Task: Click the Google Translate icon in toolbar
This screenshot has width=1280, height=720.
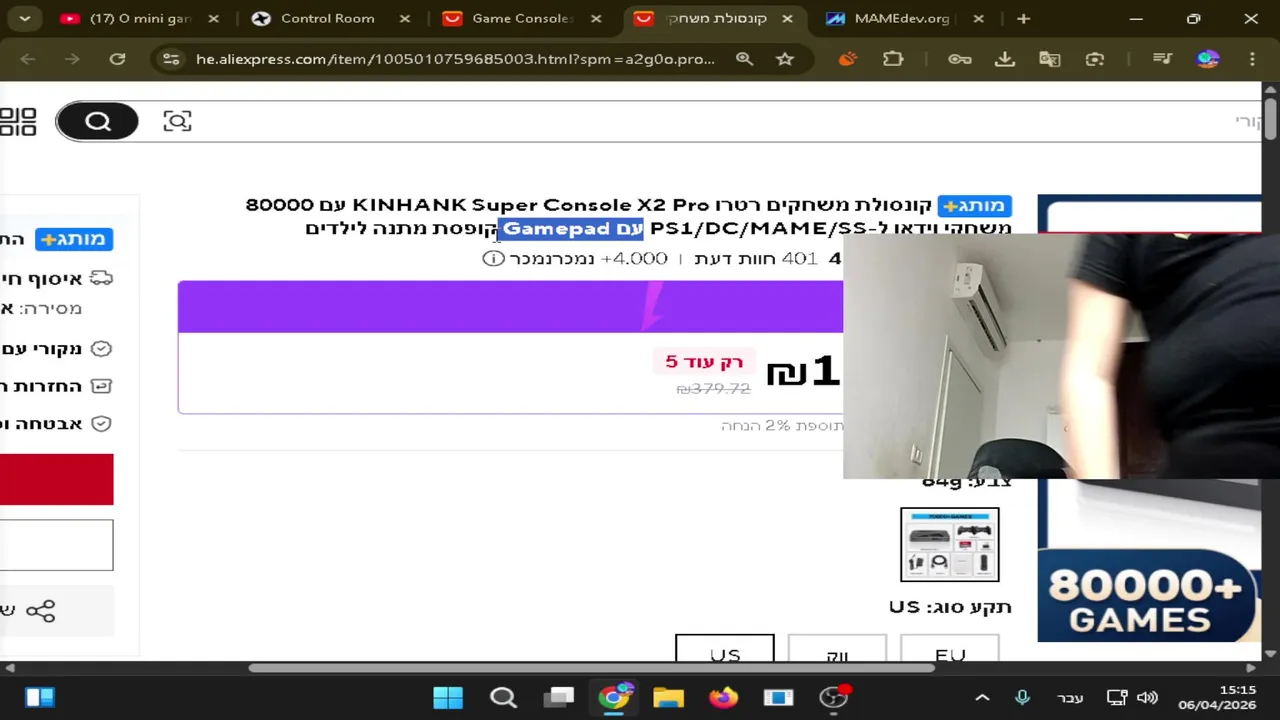Action: [1049, 59]
